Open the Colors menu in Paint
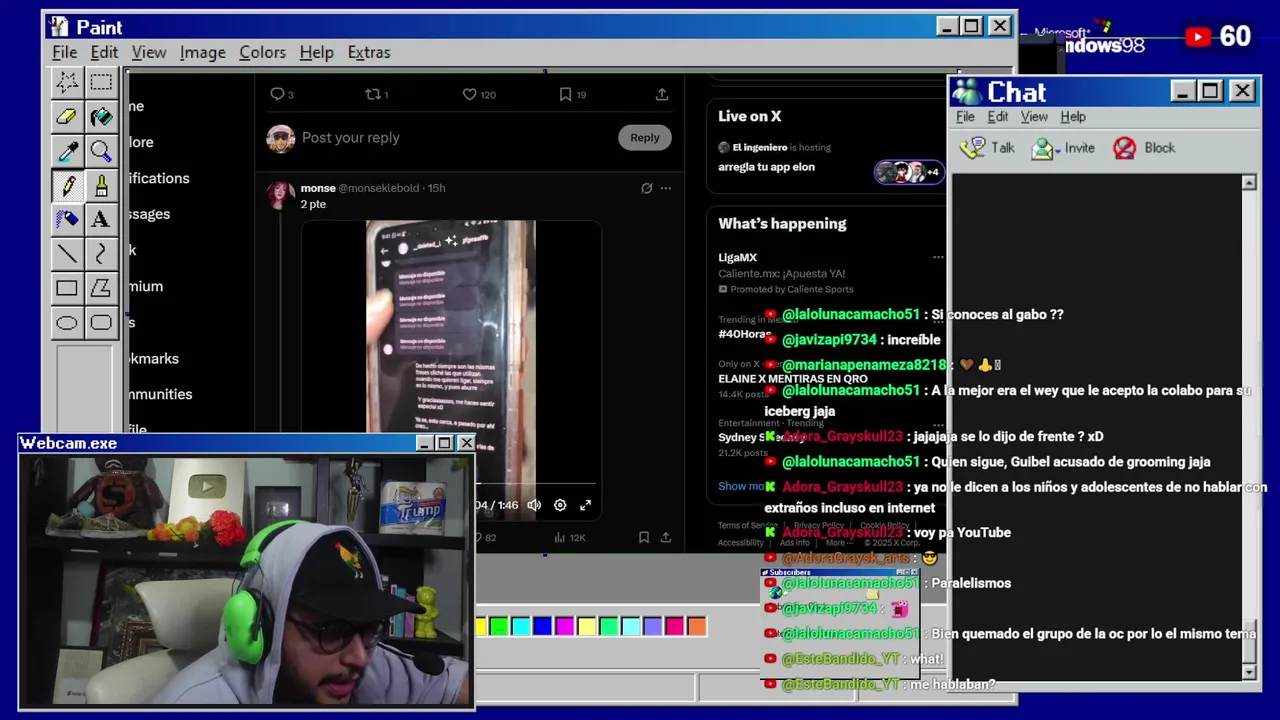 click(262, 52)
